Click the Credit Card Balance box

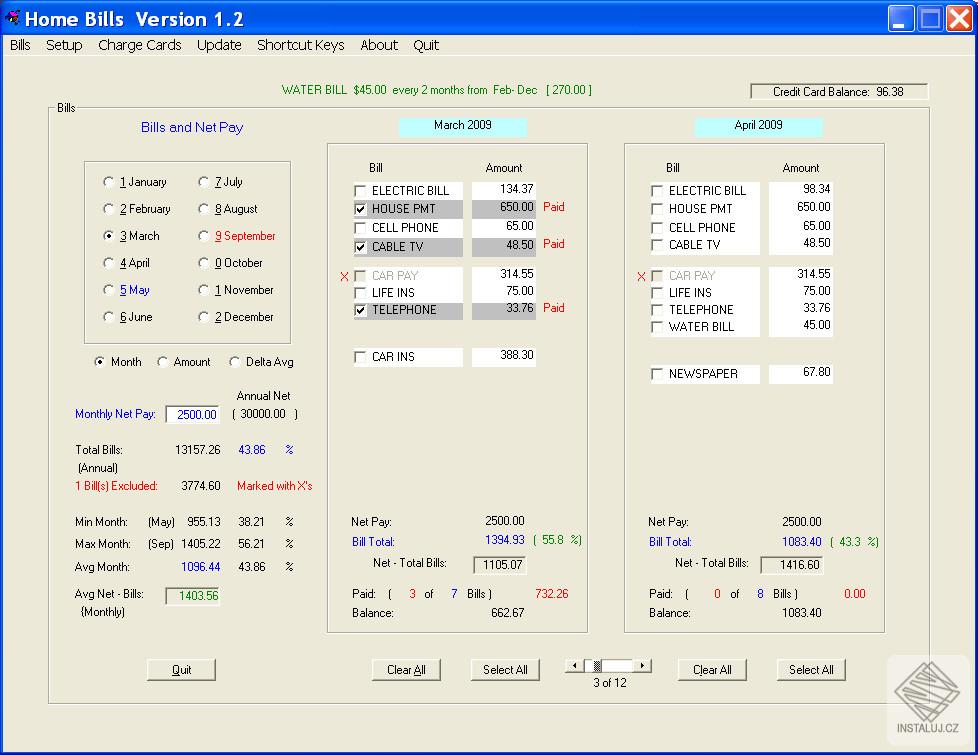tap(838, 91)
